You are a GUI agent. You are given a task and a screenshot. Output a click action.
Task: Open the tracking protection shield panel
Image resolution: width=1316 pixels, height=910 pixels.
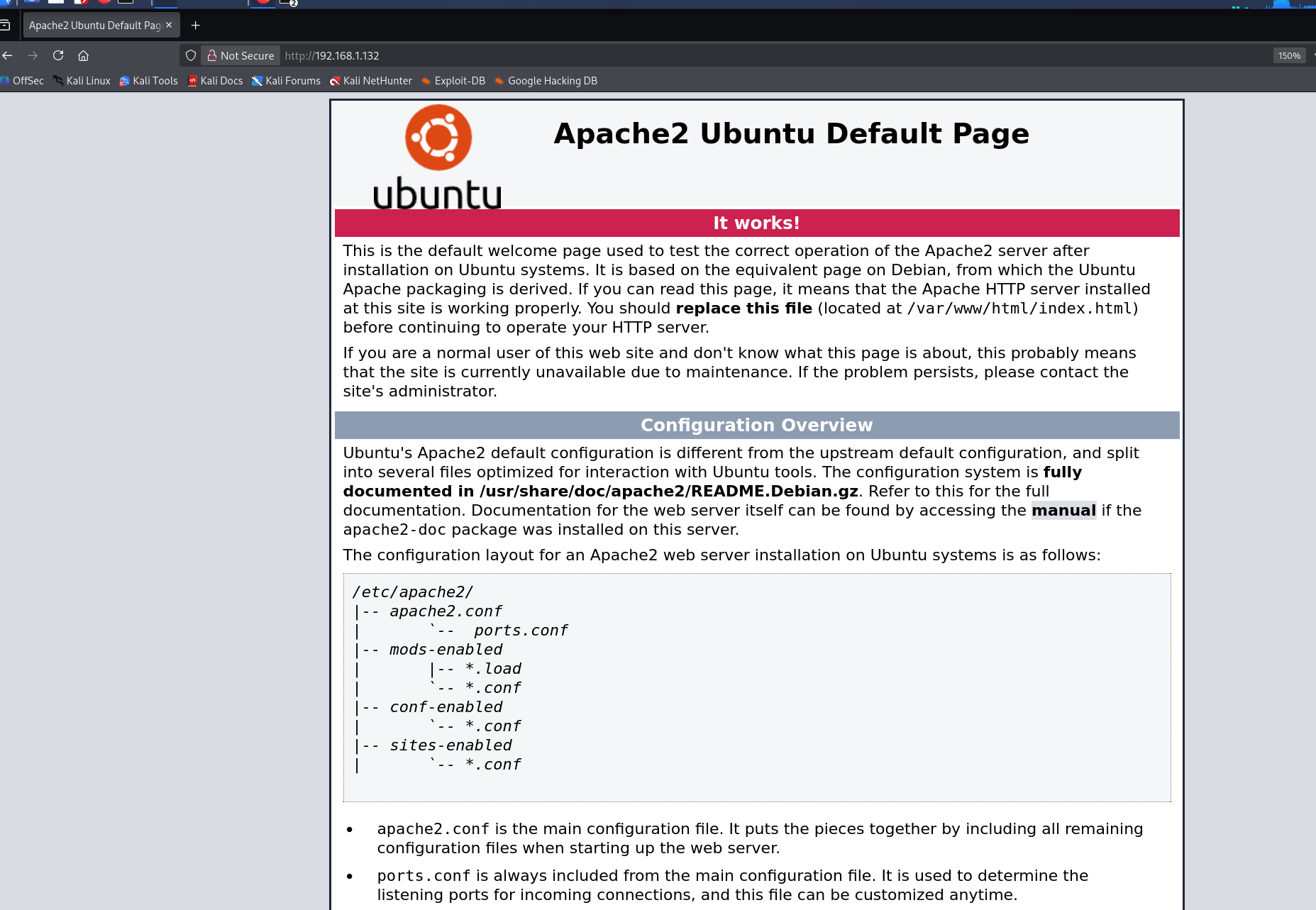[x=191, y=55]
